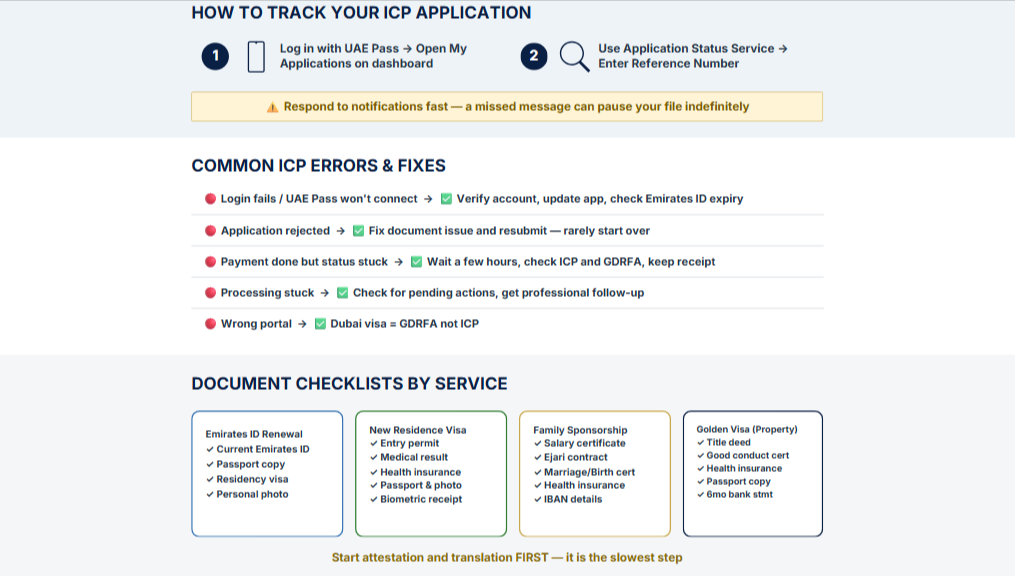Click green check before Wait a few hours
Viewport: 1015px width, 576px height.
pos(416,261)
